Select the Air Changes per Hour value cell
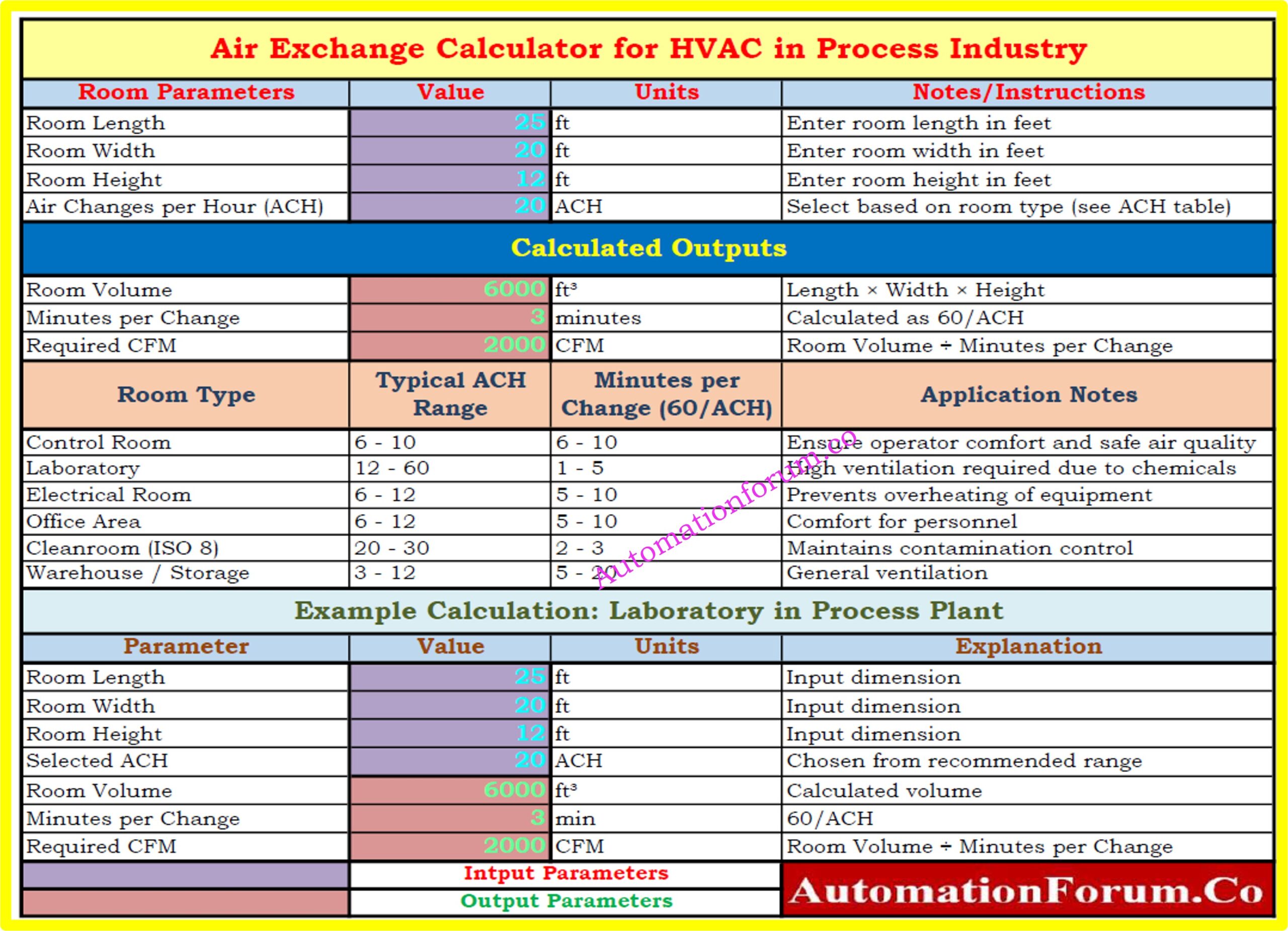 coord(450,206)
